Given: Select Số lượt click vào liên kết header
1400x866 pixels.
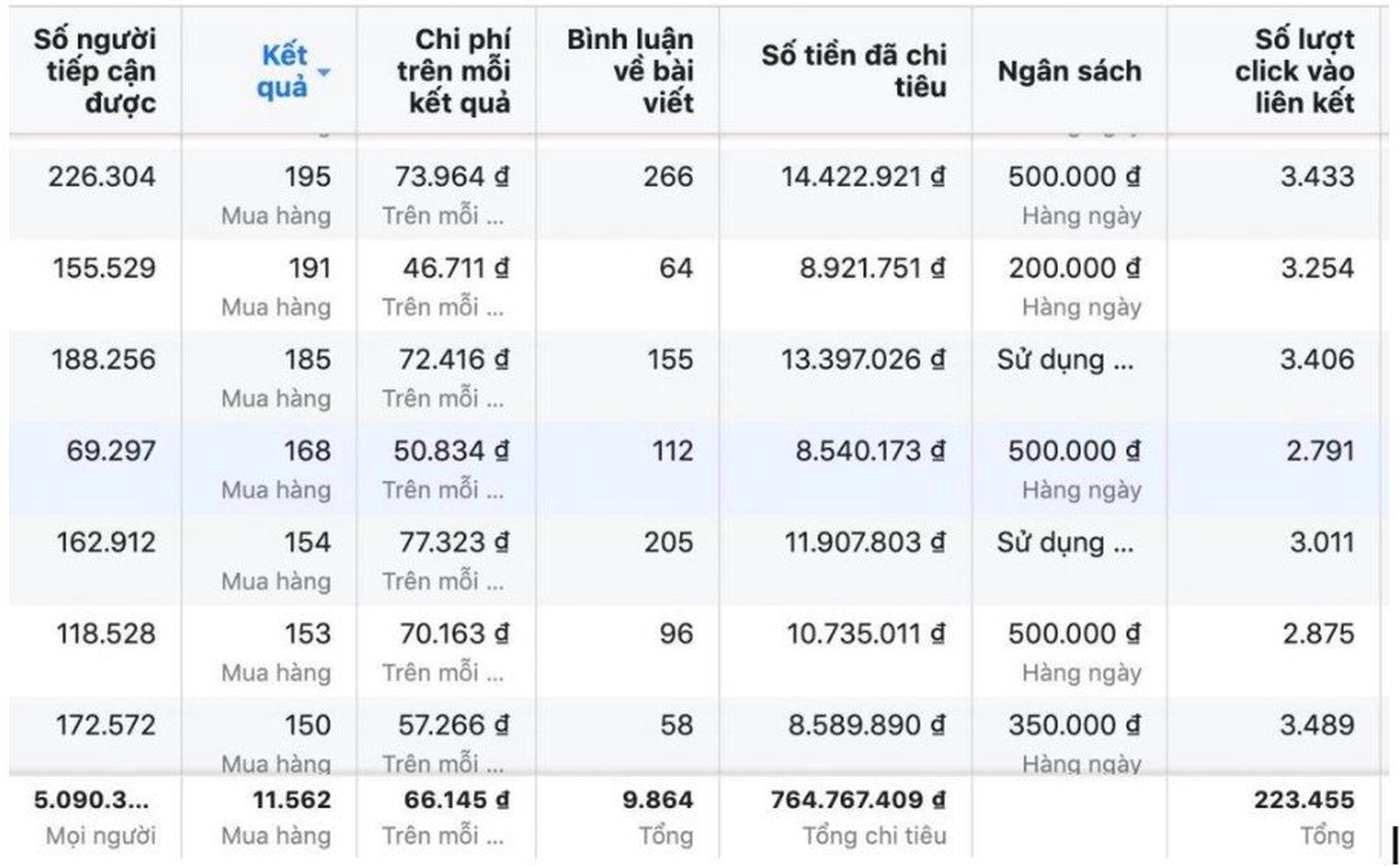Looking at the screenshot, I should point(1294,71).
